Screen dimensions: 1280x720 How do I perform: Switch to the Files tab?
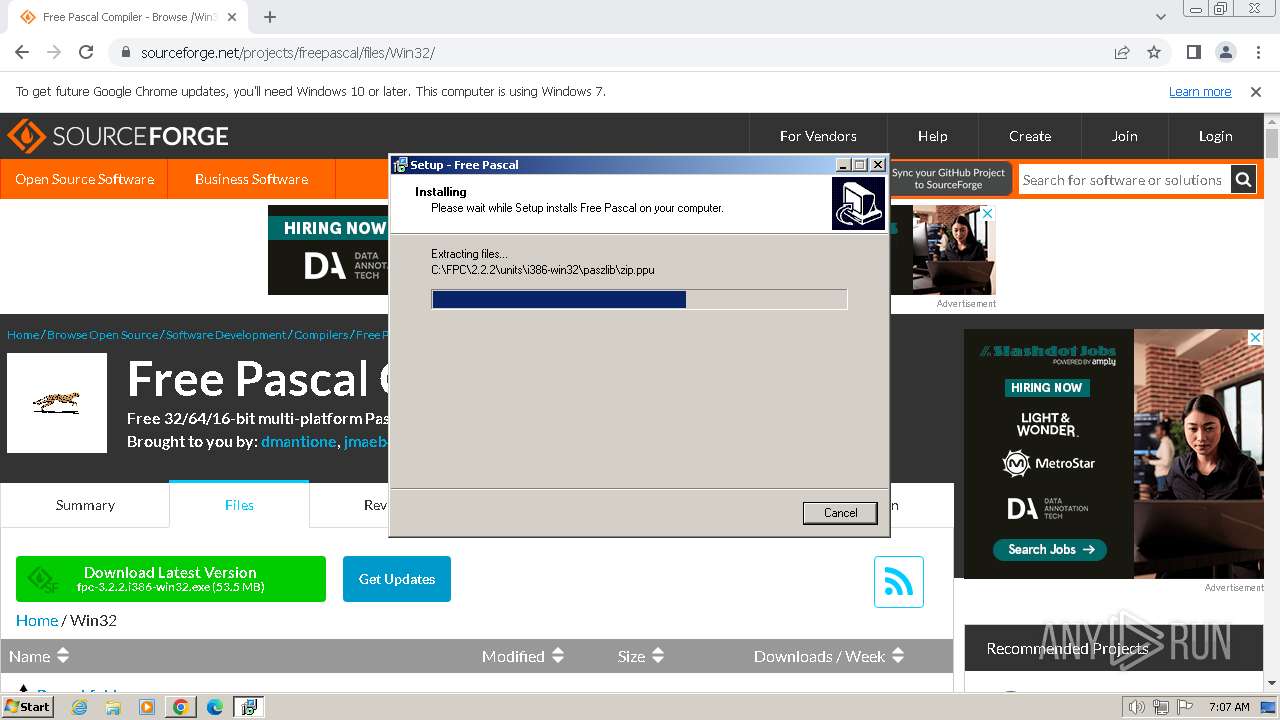239,505
